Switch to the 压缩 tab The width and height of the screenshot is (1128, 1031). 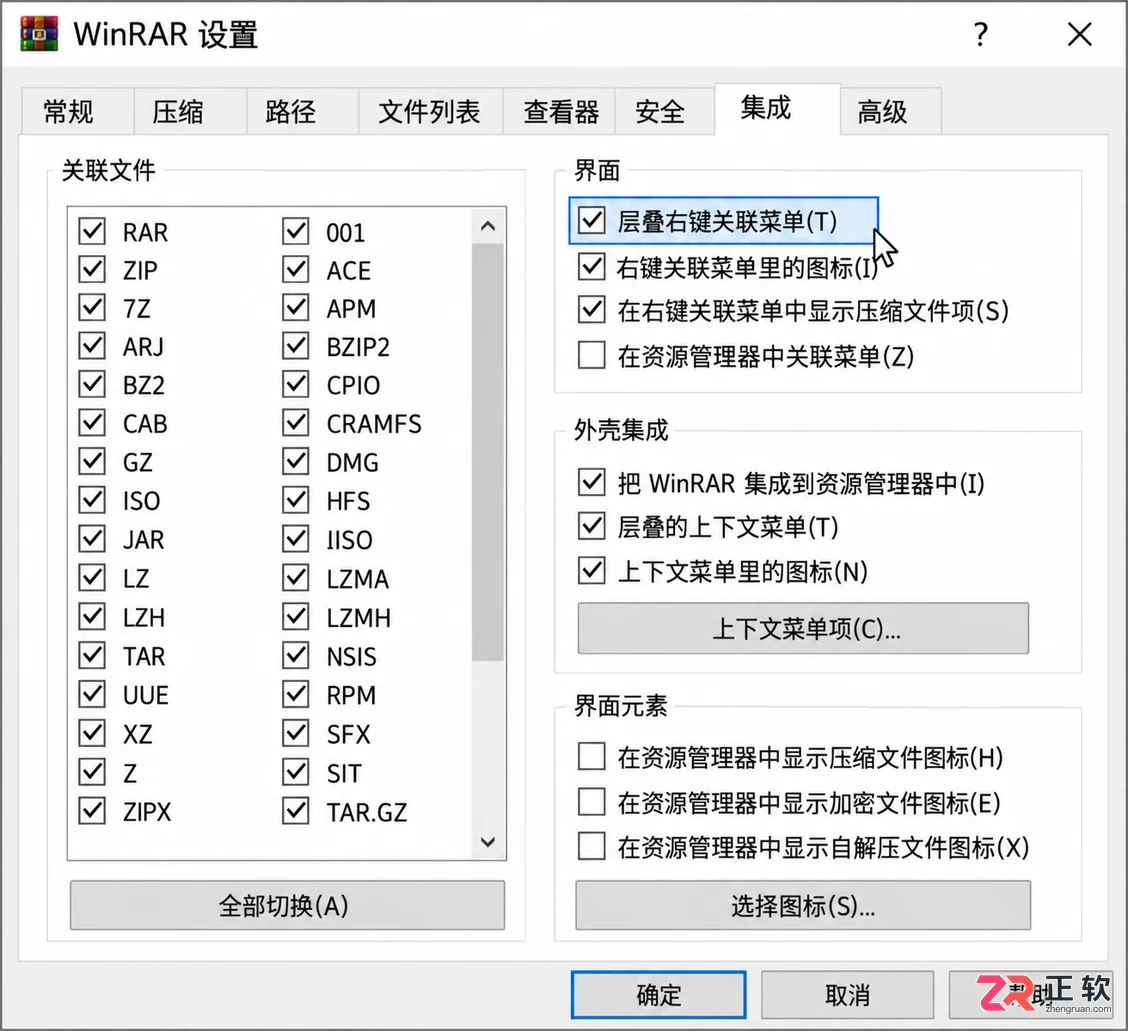(x=190, y=112)
